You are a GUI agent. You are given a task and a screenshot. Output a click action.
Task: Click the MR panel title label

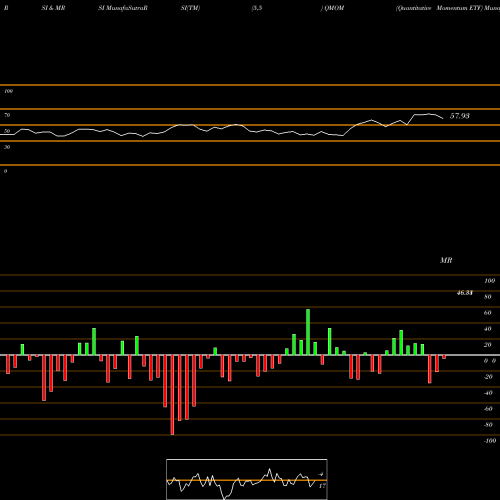click(x=446, y=260)
